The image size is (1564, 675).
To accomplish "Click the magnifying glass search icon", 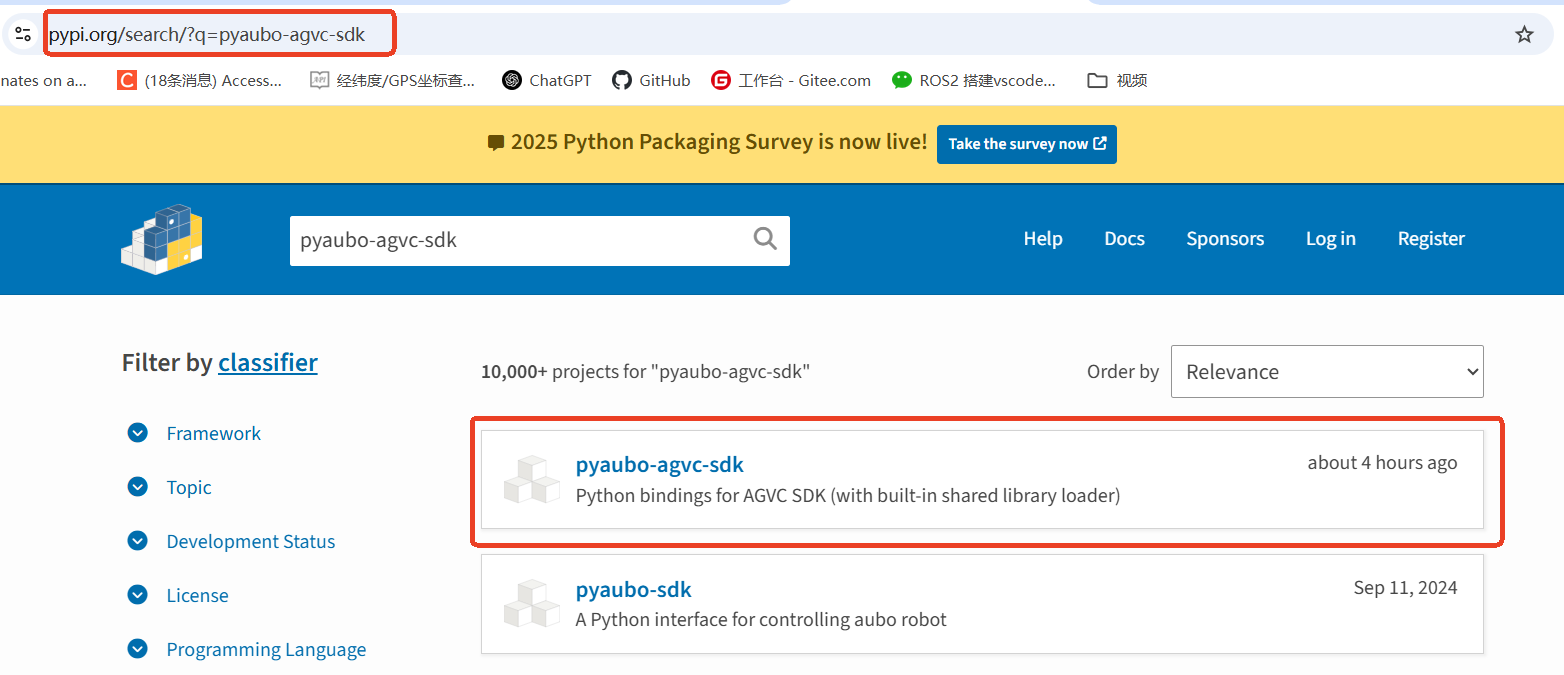I will [765, 240].
